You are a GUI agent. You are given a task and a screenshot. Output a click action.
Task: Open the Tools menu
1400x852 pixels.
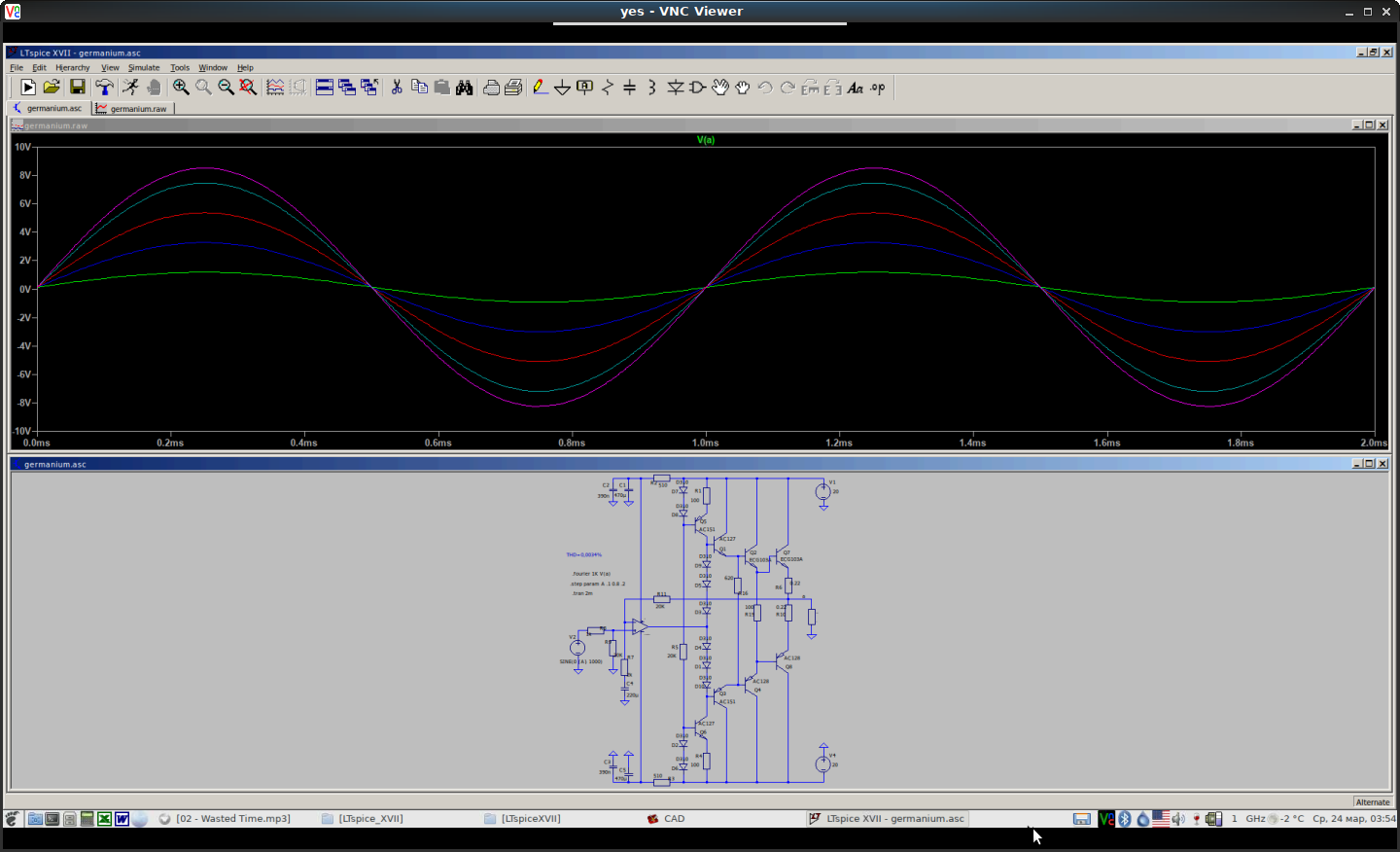pos(180,68)
